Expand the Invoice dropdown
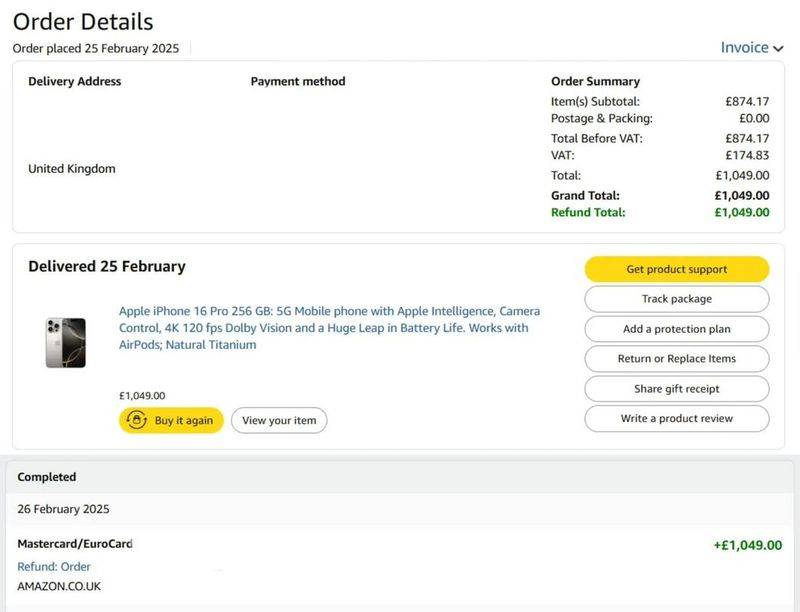Image resolution: width=800 pixels, height=612 pixels. [752, 47]
